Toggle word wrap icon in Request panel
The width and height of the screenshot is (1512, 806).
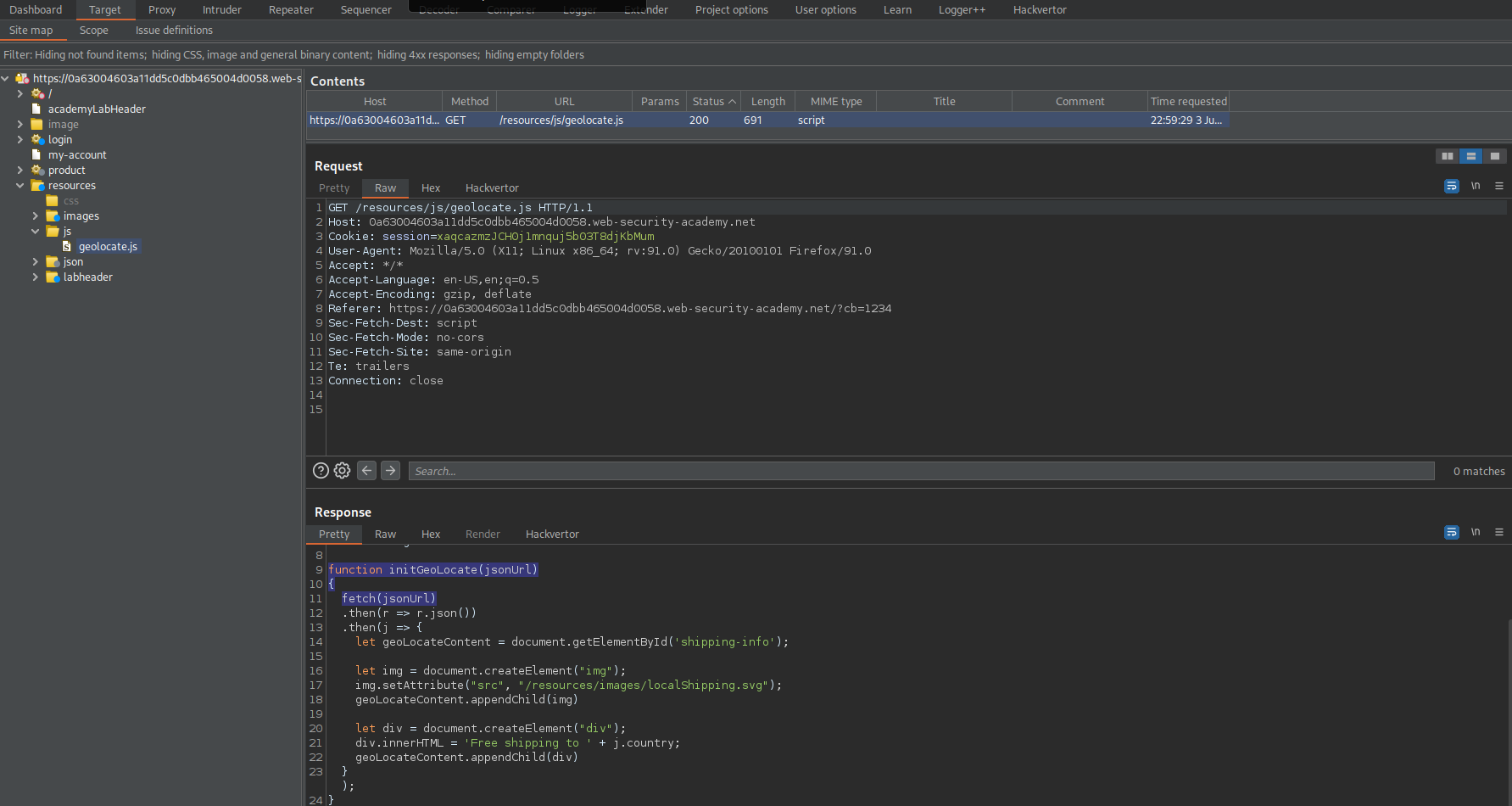pyautogui.click(x=1452, y=186)
